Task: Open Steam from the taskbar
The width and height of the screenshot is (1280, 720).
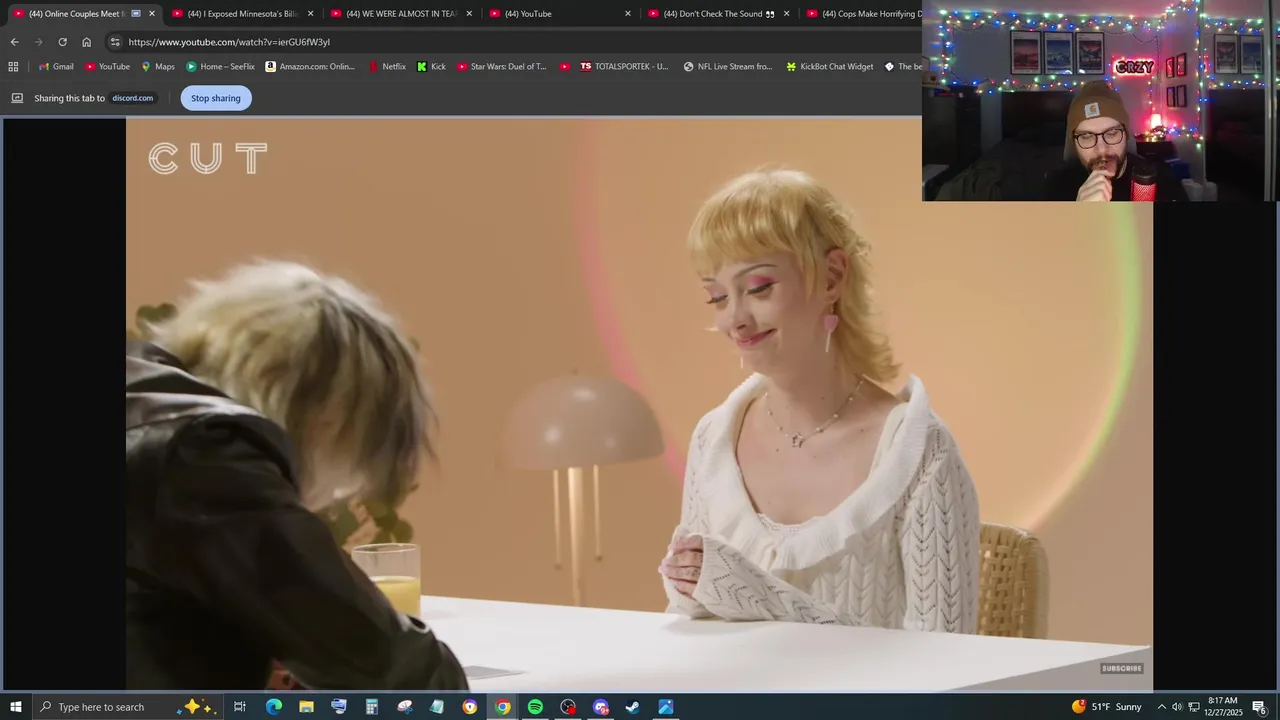Action: pos(633,707)
